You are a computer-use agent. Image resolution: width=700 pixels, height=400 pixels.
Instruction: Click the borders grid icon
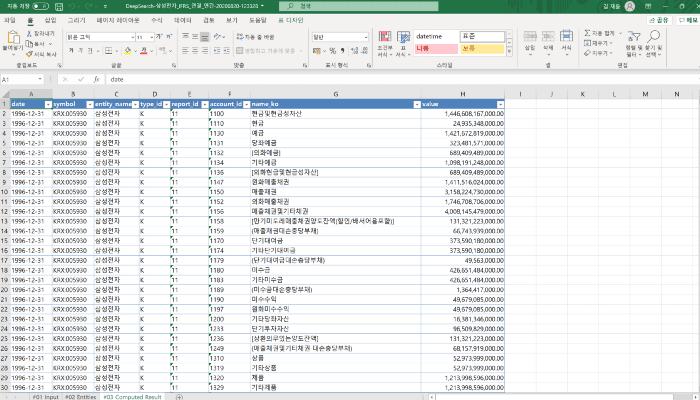(108, 51)
